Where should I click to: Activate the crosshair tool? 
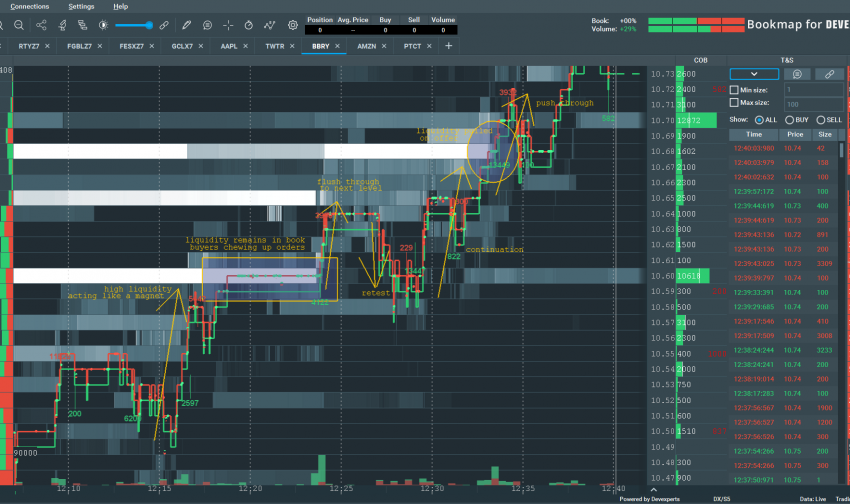[228, 24]
